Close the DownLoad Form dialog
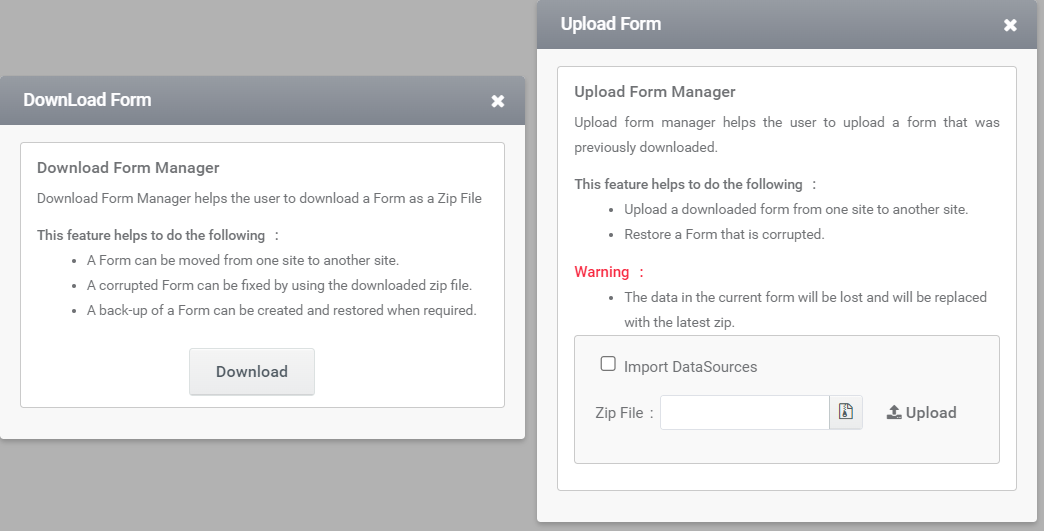The image size is (1044, 531). click(x=497, y=101)
